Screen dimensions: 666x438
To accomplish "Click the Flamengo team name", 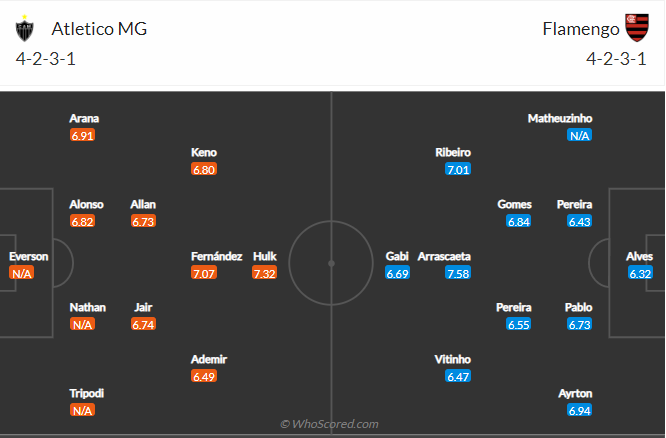I will tap(577, 29).
